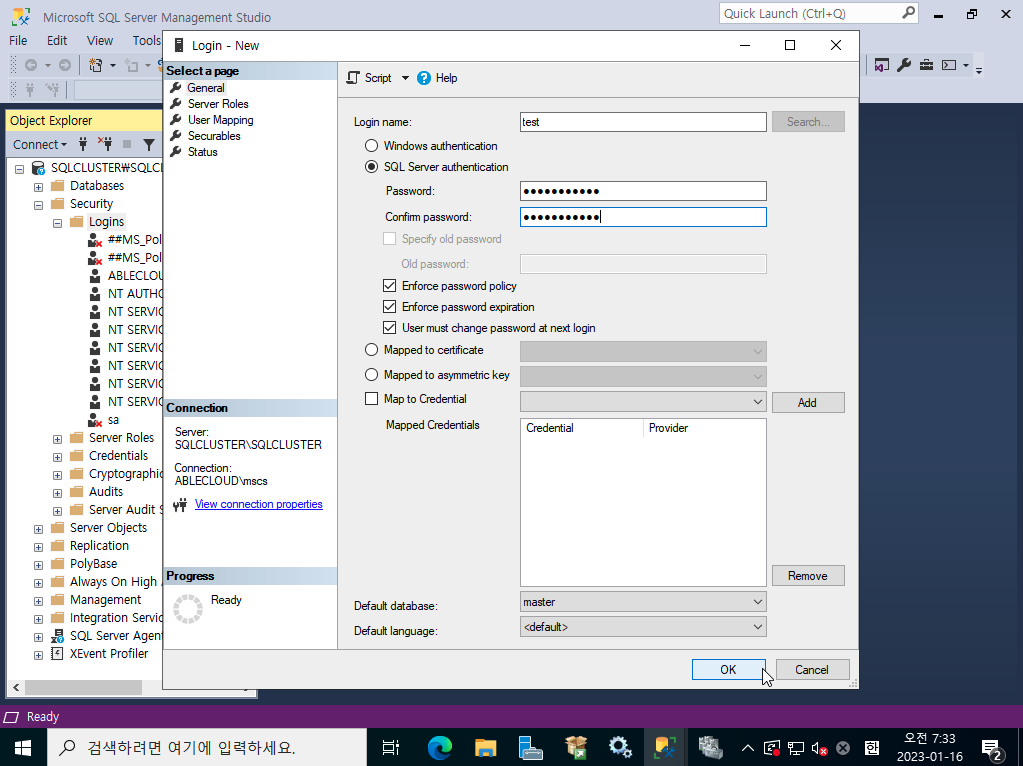Click the Script icon in dialog toolbar

(353, 78)
